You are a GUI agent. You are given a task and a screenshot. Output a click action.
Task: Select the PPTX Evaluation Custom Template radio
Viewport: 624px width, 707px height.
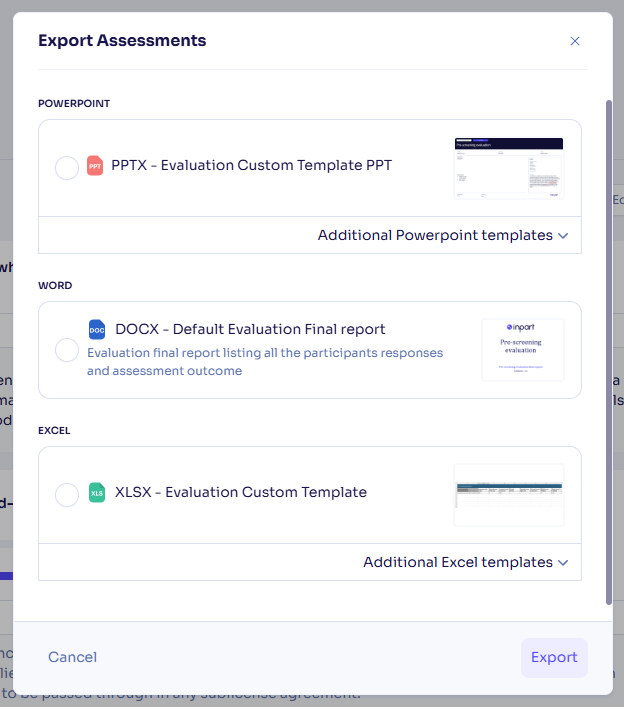[x=67, y=168]
